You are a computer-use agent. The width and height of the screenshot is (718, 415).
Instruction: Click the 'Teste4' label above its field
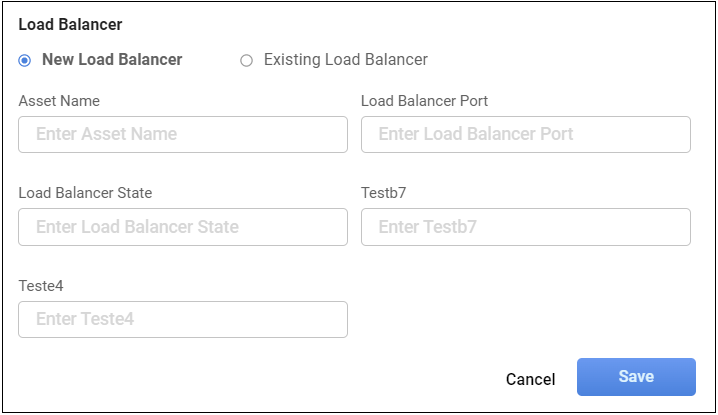(41, 286)
